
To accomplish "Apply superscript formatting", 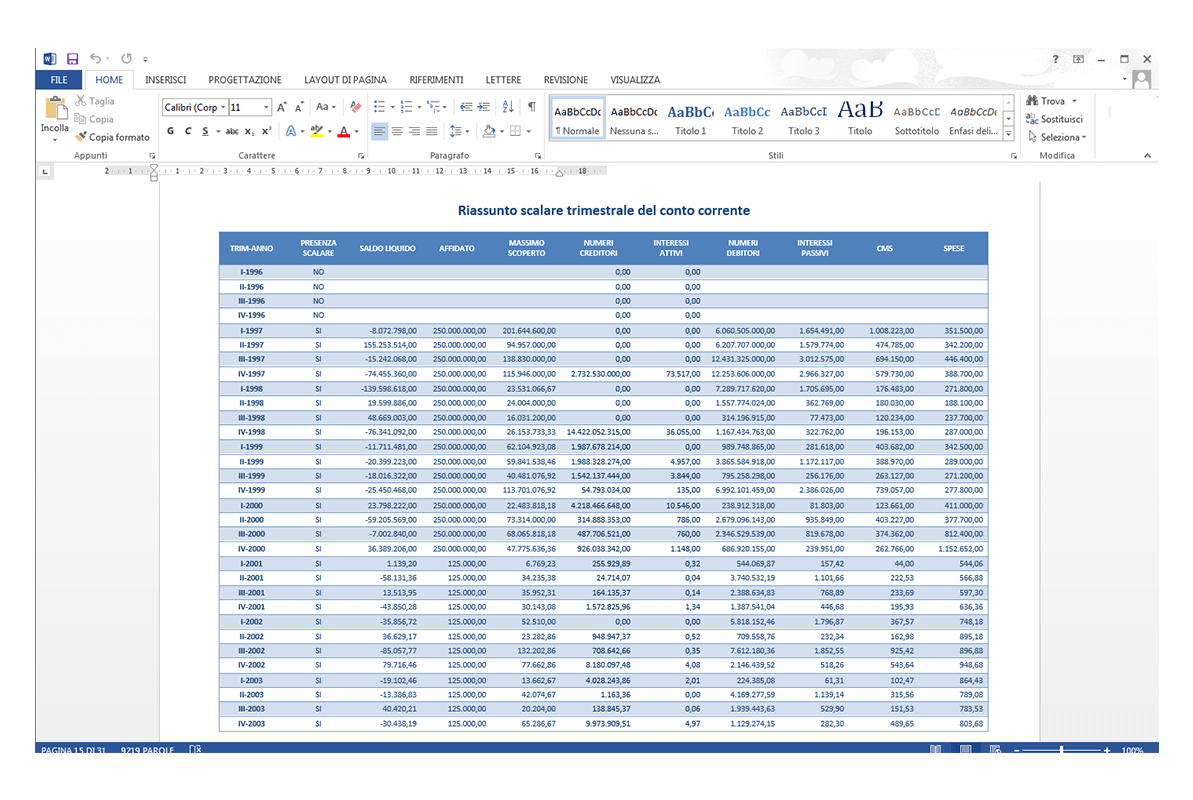I will pos(266,132).
